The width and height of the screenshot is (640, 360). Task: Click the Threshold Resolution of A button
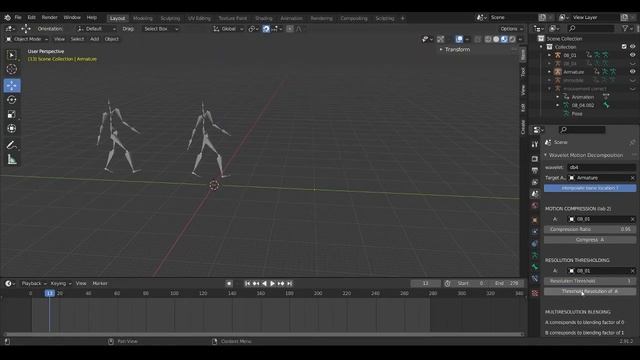click(590, 291)
